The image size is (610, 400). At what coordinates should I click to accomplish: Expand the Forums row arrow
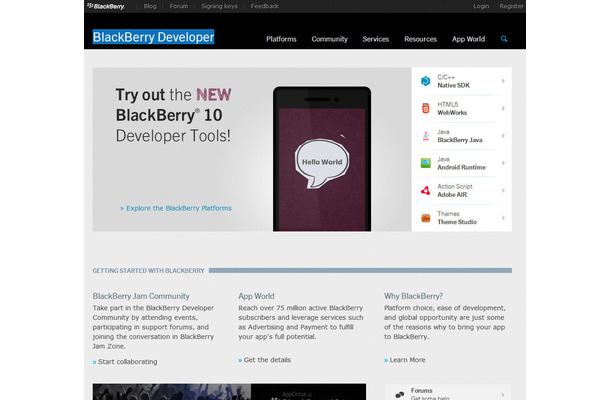click(503, 395)
